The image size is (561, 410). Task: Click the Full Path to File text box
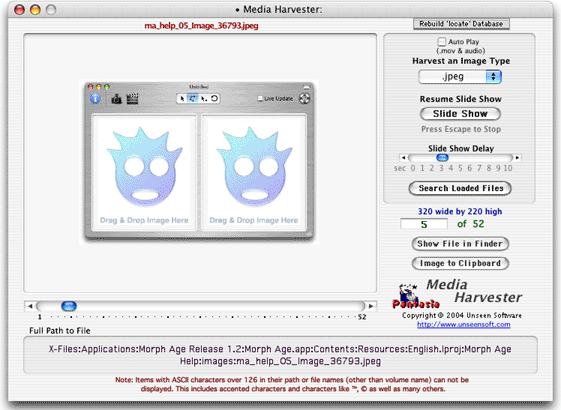point(280,355)
